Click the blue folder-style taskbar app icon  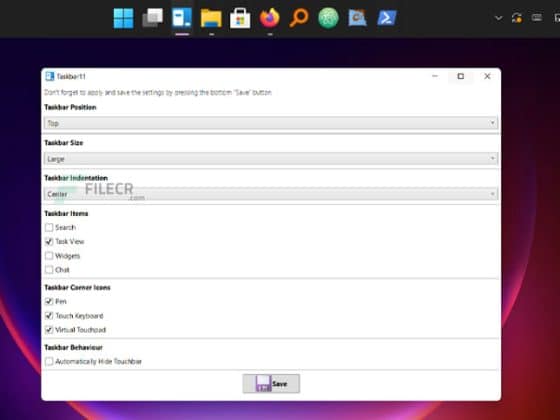(358, 18)
